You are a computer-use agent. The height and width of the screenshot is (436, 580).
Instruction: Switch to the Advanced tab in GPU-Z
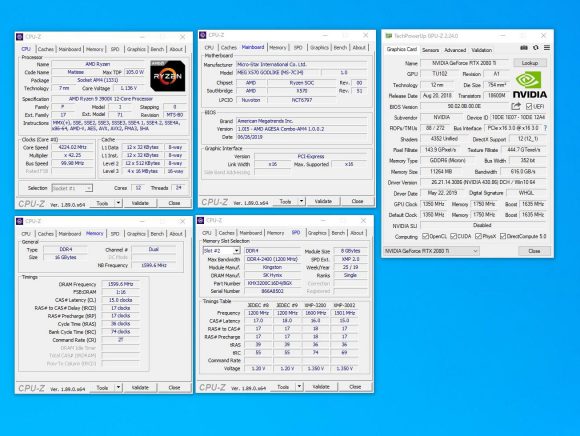click(x=455, y=50)
